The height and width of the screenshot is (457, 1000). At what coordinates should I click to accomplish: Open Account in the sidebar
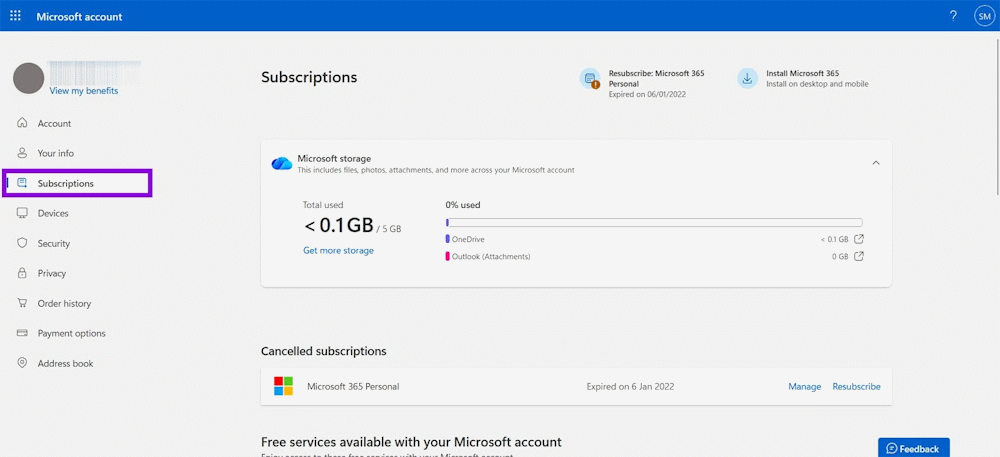click(x=54, y=124)
